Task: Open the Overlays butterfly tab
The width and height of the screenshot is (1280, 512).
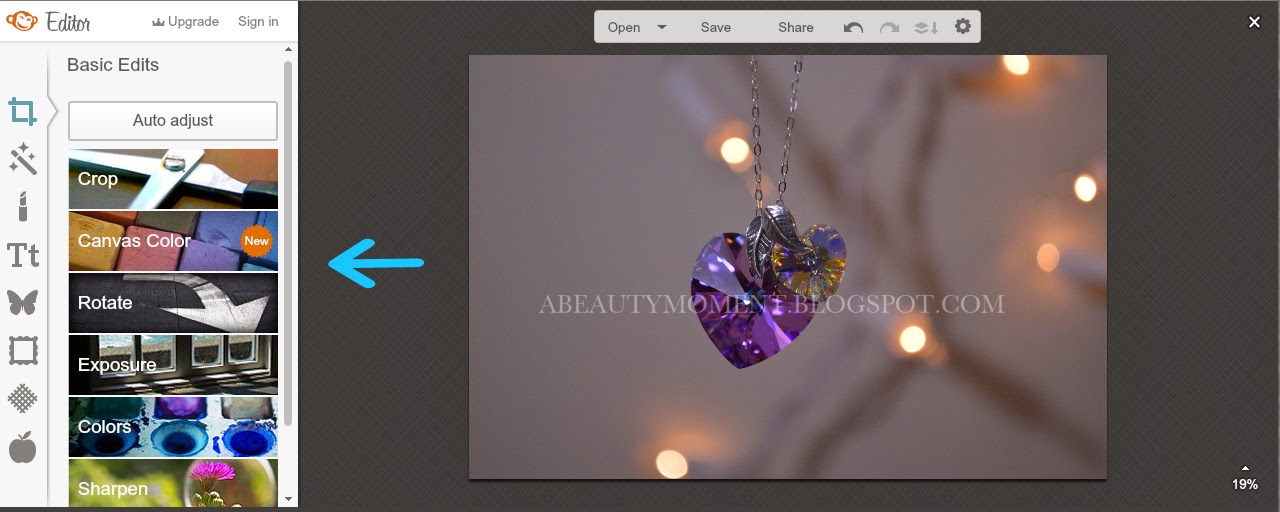Action: 23,302
